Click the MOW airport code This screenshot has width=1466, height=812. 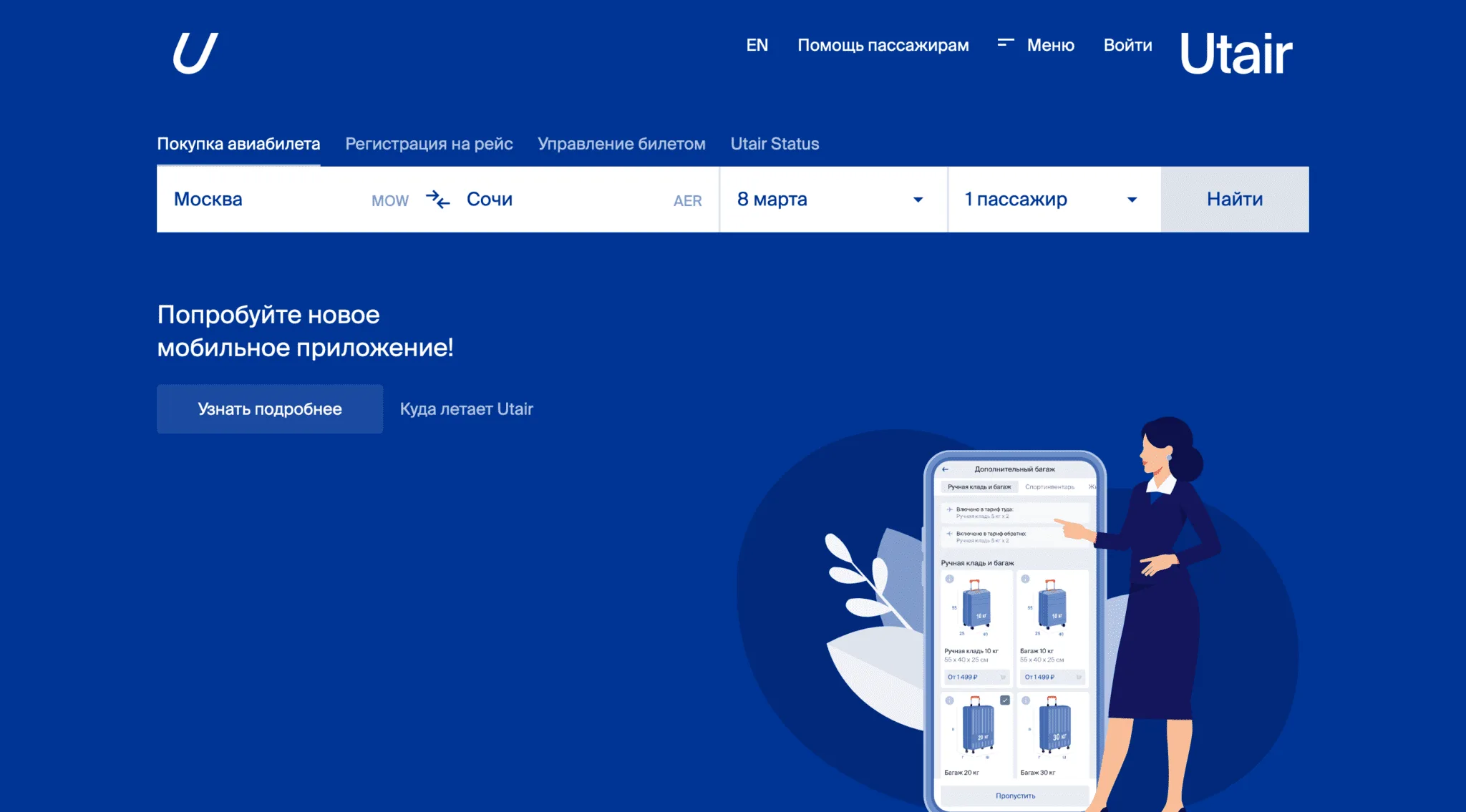[x=390, y=201]
